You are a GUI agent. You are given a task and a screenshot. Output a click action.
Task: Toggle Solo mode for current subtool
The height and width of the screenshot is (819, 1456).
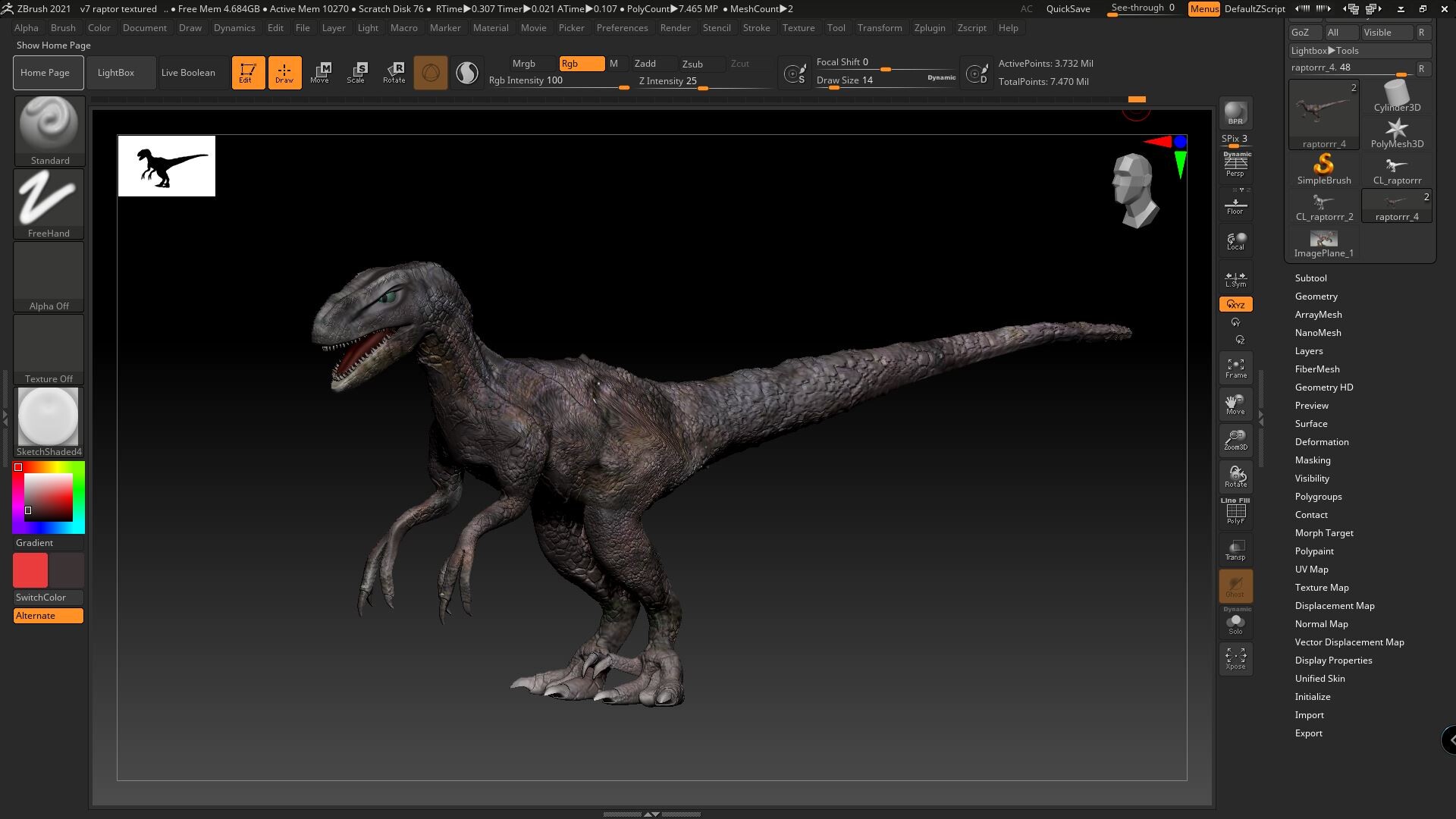tap(1235, 623)
